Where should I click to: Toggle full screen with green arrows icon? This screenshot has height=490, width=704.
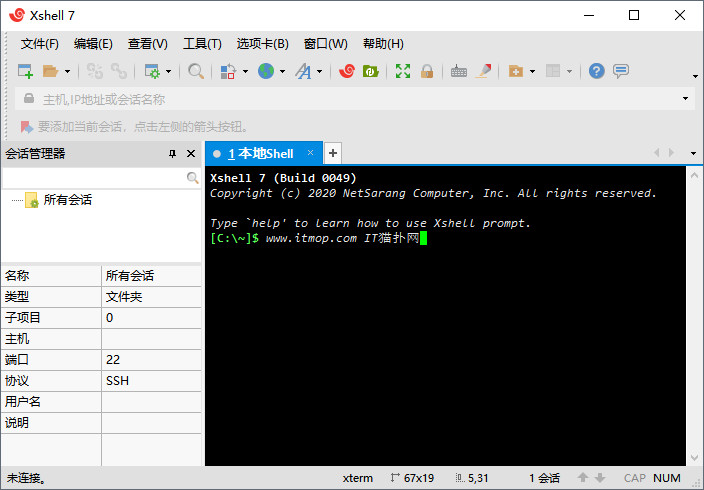(403, 71)
